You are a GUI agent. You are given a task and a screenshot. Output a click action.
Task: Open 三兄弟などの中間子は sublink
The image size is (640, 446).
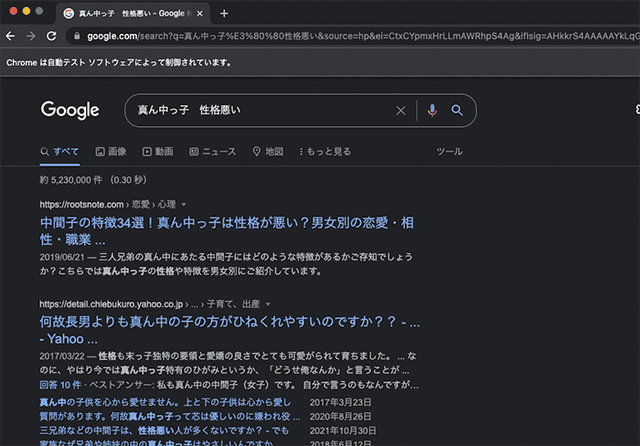[x=164, y=431]
